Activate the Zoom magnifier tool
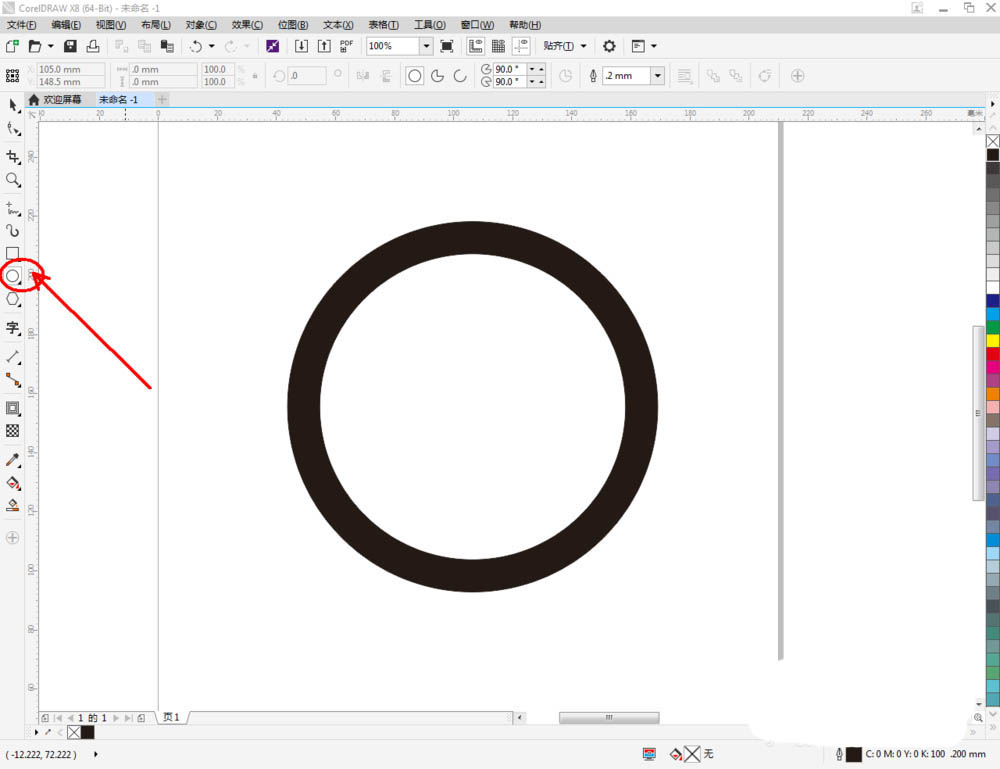Image resolution: width=1000 pixels, height=769 pixels. coord(13,180)
